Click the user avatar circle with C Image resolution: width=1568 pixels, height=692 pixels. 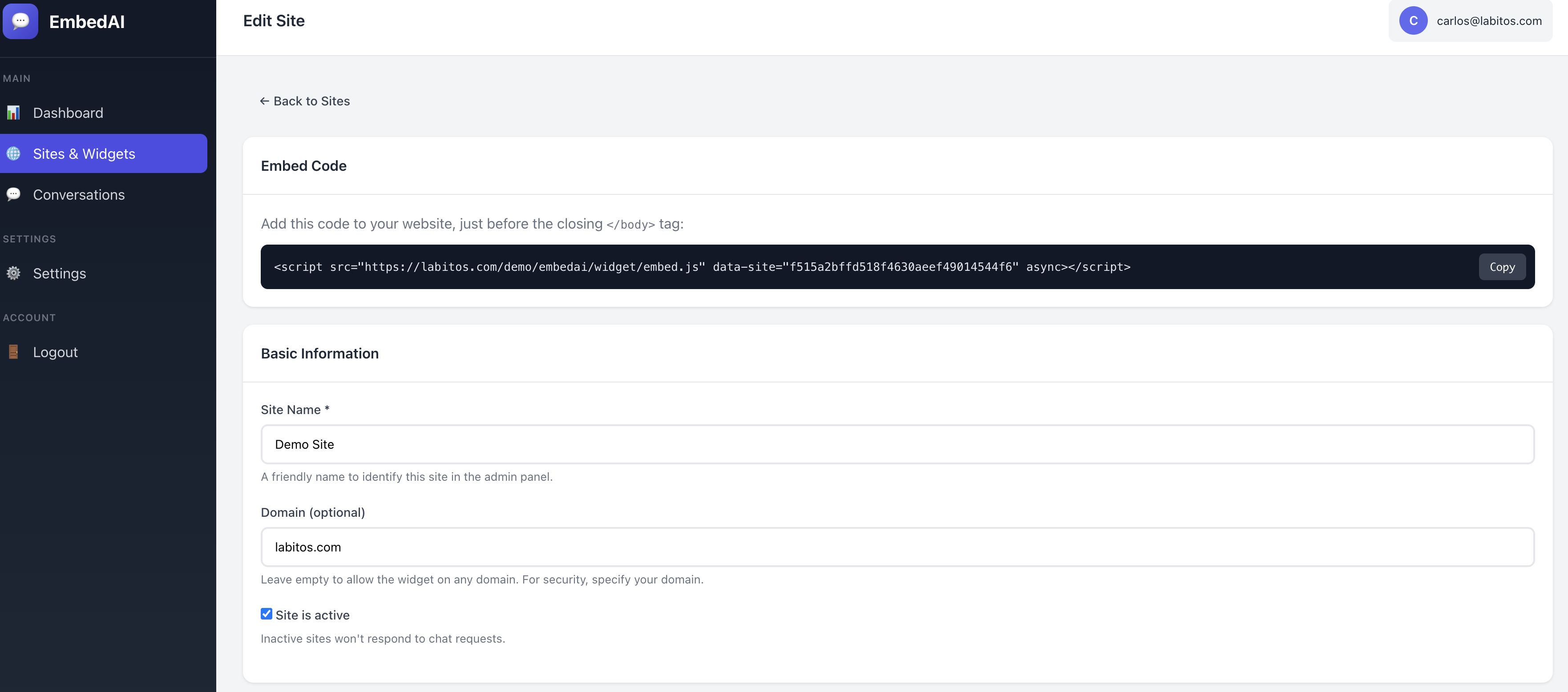click(1413, 21)
